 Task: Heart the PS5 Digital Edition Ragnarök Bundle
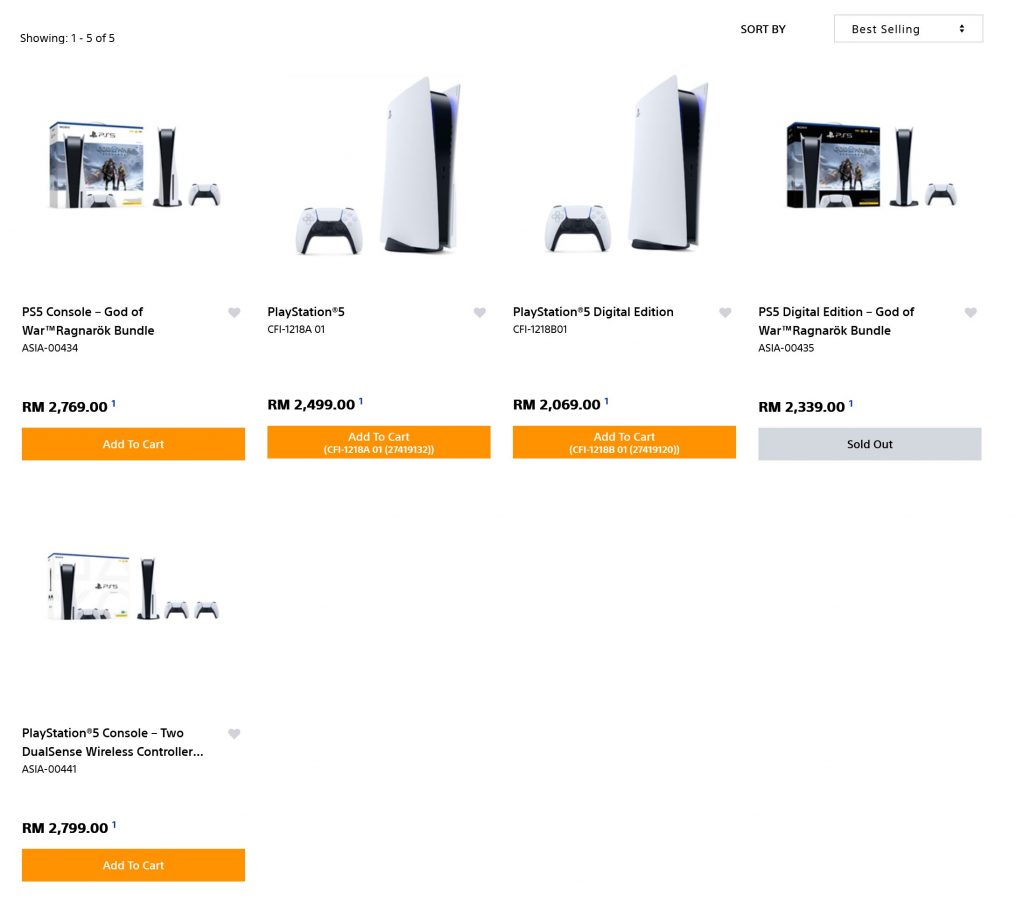[x=970, y=313]
